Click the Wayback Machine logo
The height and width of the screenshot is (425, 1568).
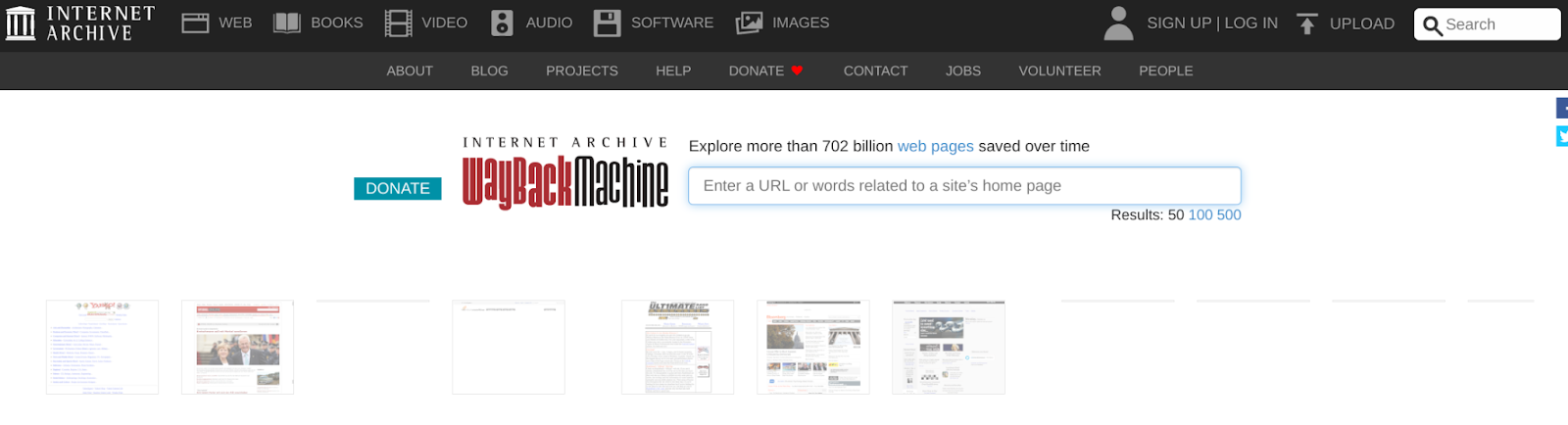pyautogui.click(x=565, y=172)
